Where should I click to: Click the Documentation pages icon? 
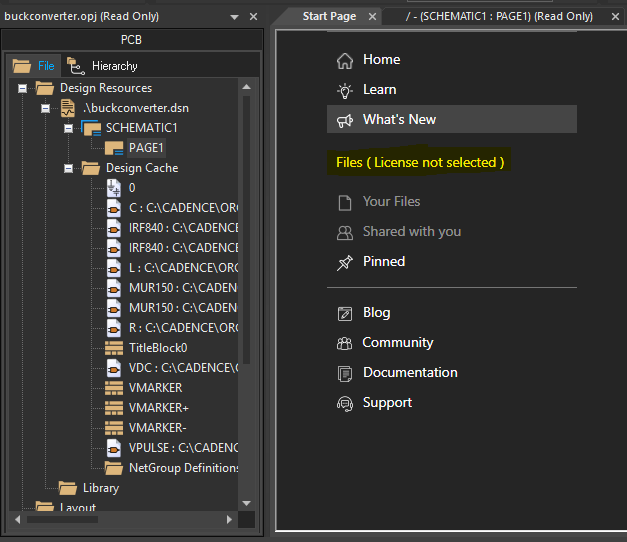coord(345,373)
